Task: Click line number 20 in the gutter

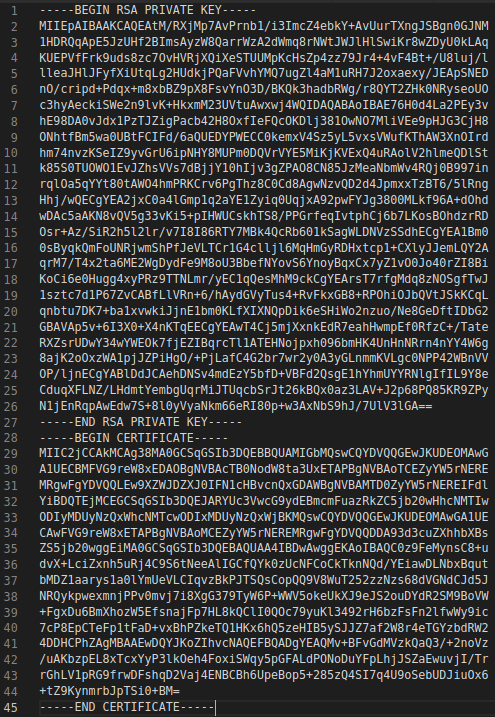Action: pos(11,311)
